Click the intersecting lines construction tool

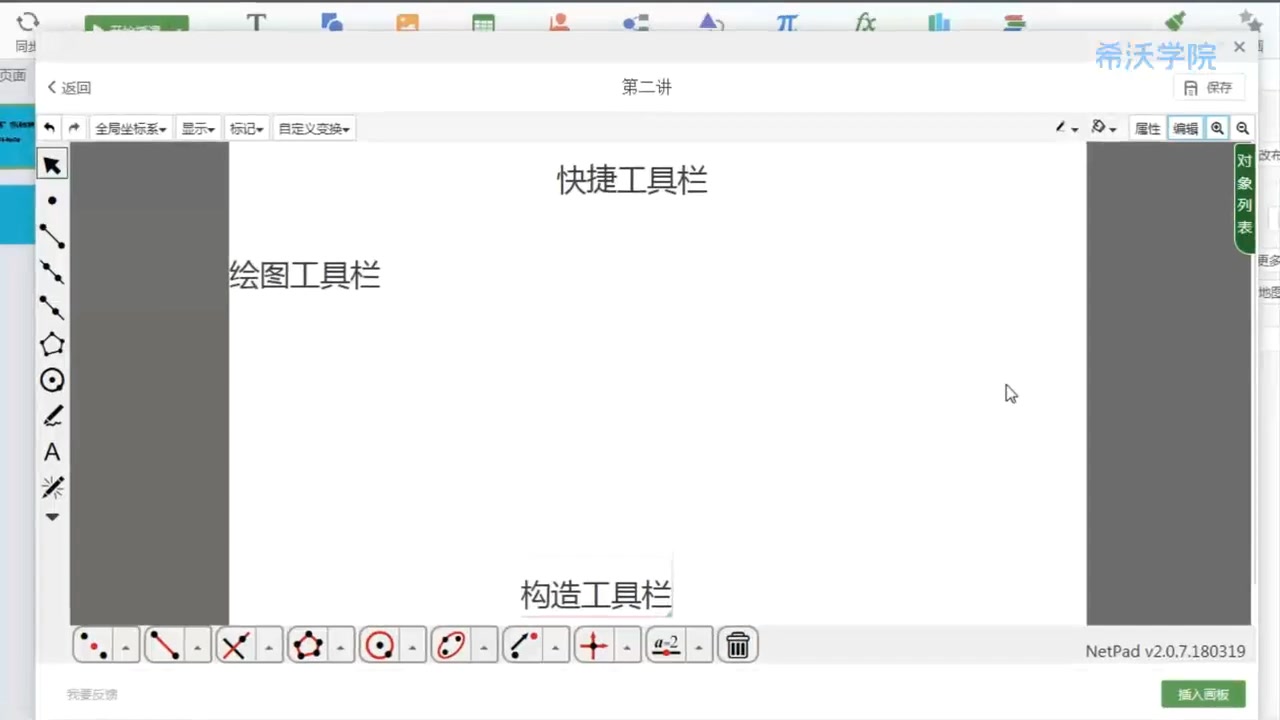click(235, 646)
